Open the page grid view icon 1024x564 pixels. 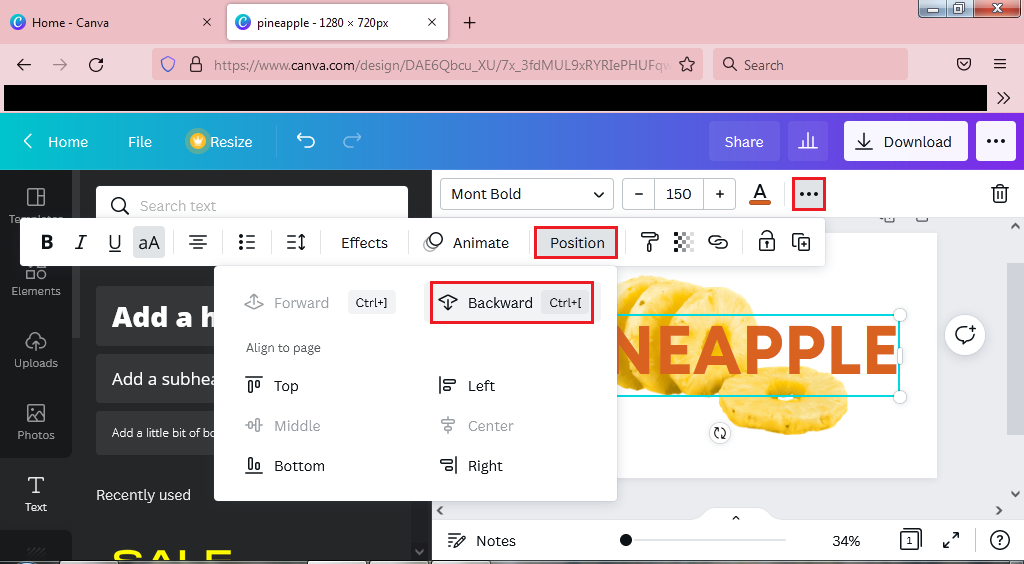point(910,540)
